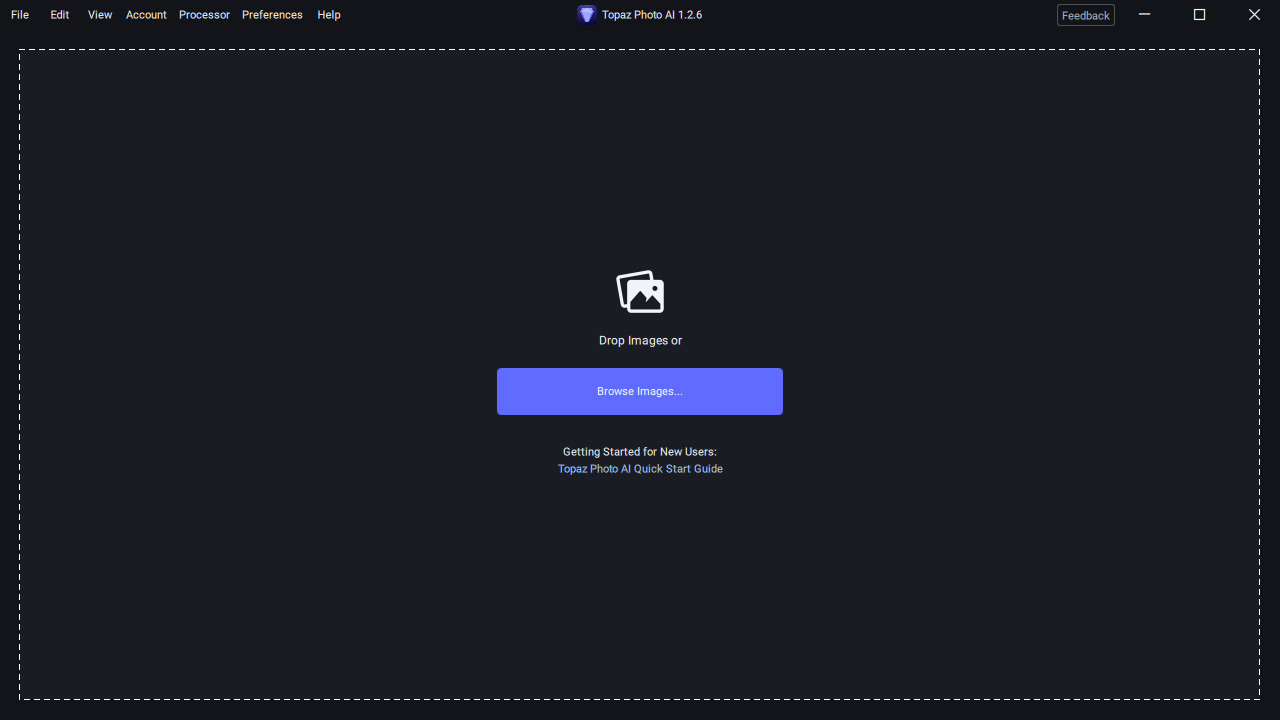Click Getting Started for New Users text
1280x720 pixels.
tap(640, 451)
